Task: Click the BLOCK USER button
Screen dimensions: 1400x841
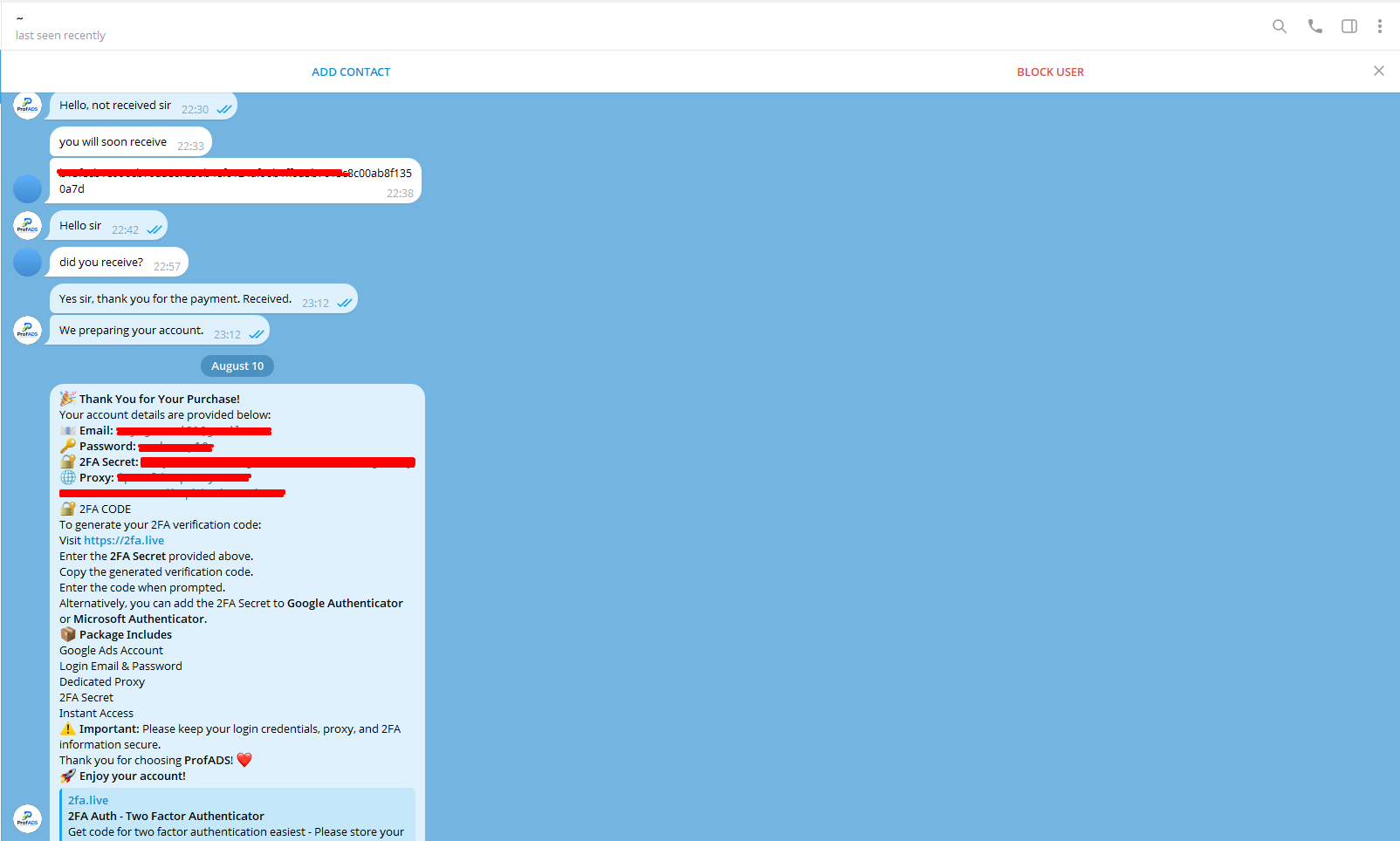Action: tap(1050, 72)
